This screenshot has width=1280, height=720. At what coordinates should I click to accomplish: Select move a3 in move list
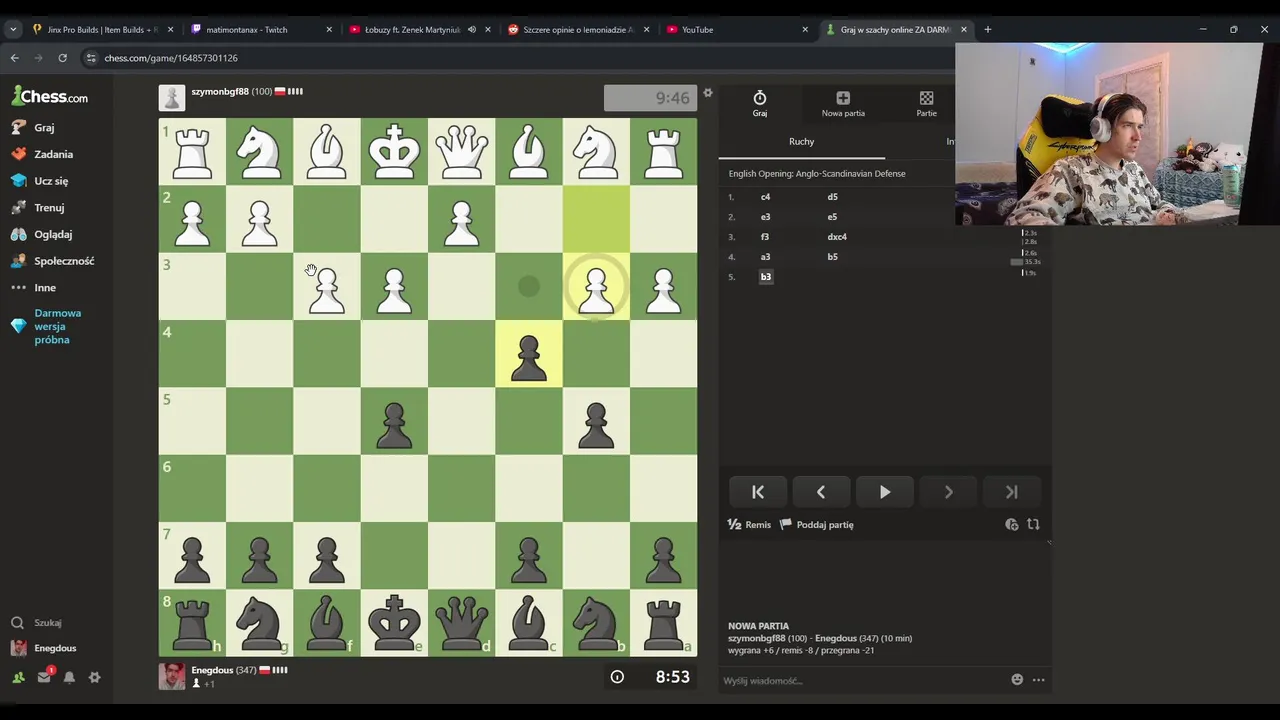coord(765,257)
